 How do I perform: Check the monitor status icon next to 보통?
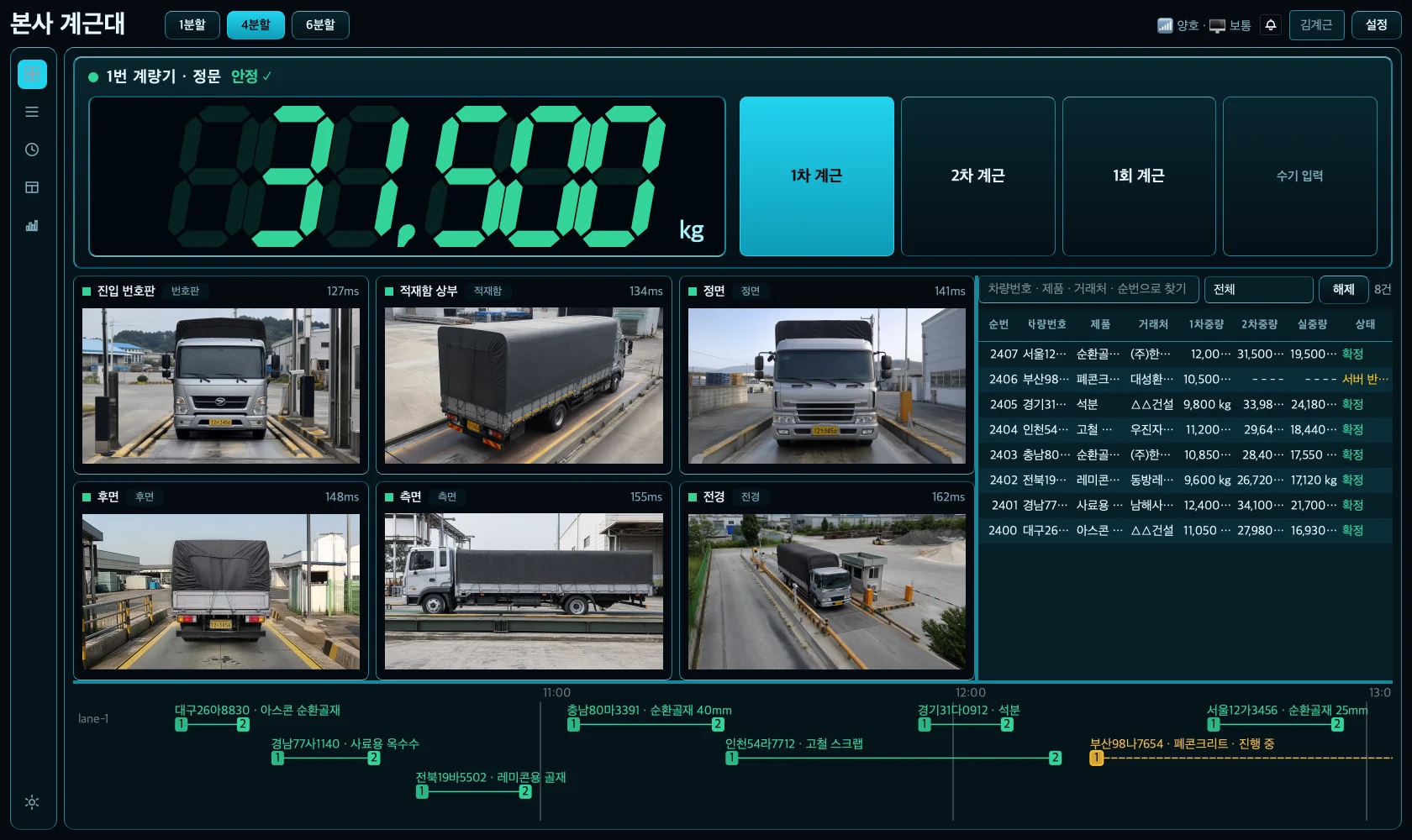(1217, 26)
